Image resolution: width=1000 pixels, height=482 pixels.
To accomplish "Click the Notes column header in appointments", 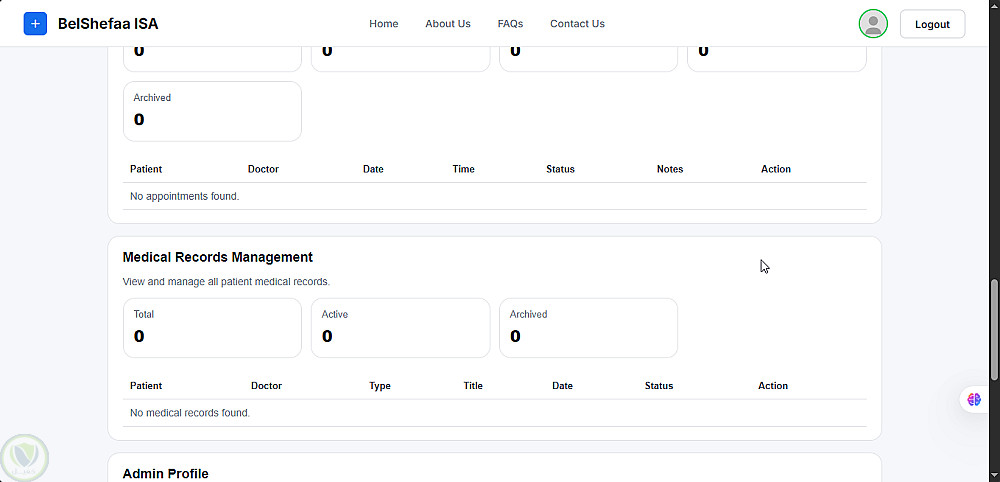I will point(670,169).
